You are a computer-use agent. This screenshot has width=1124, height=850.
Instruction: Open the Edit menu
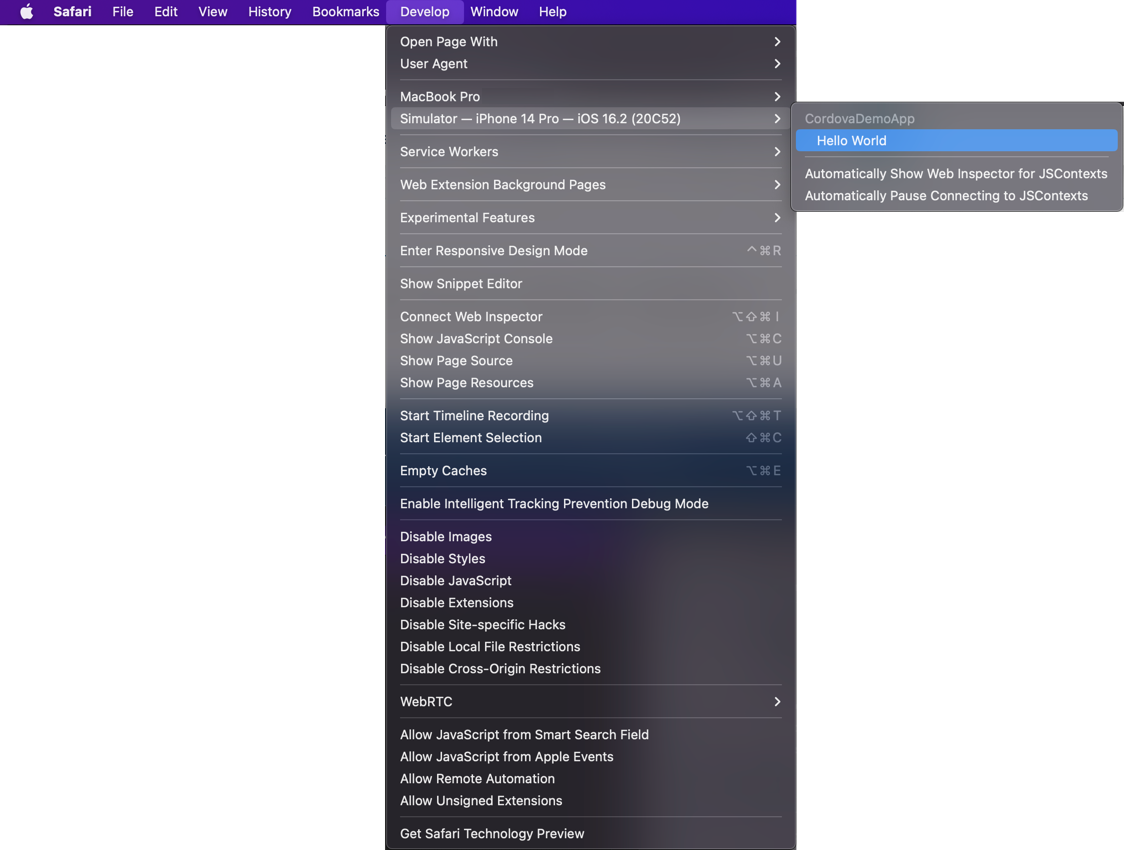[166, 11]
